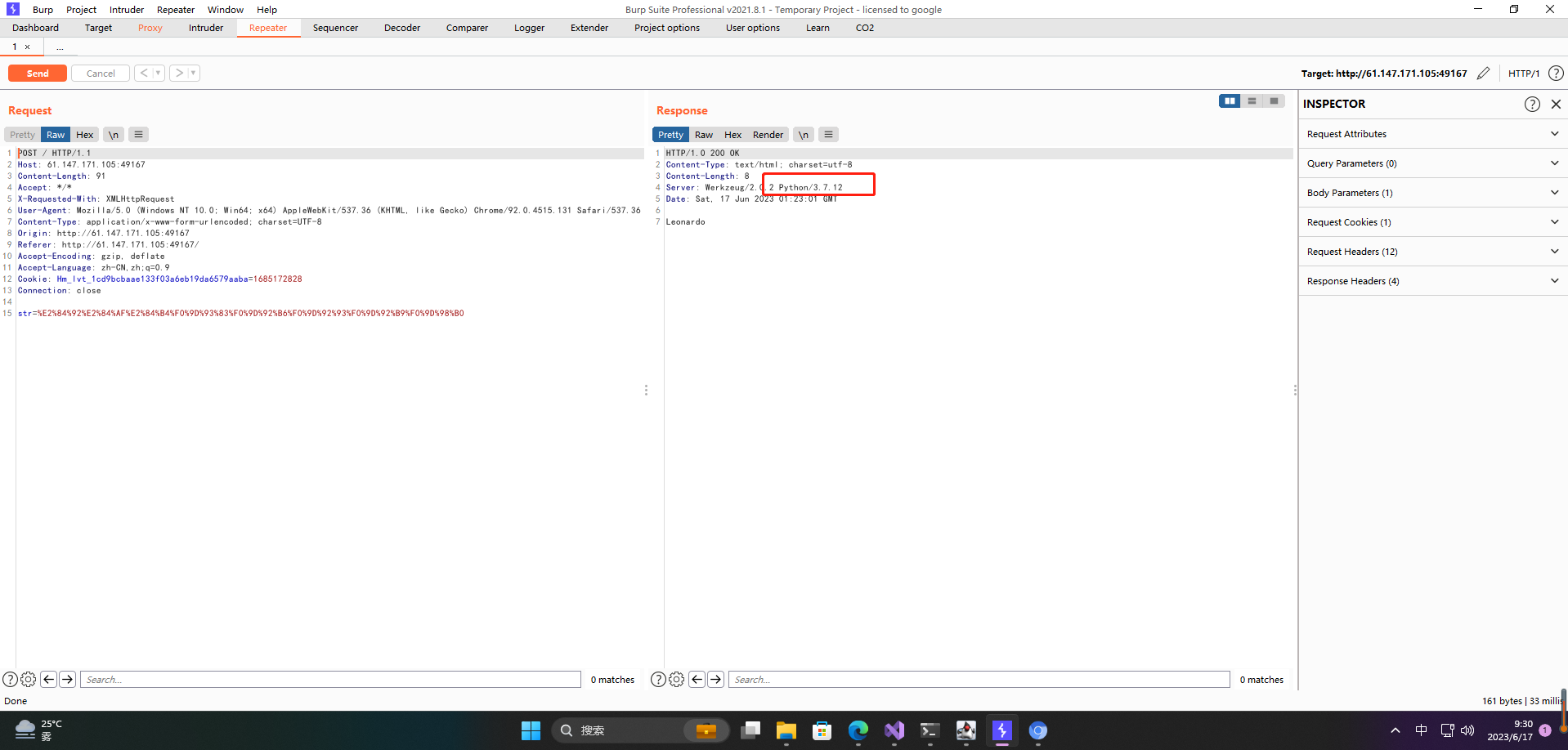
Task: Focus the response search field
Action: [979, 680]
